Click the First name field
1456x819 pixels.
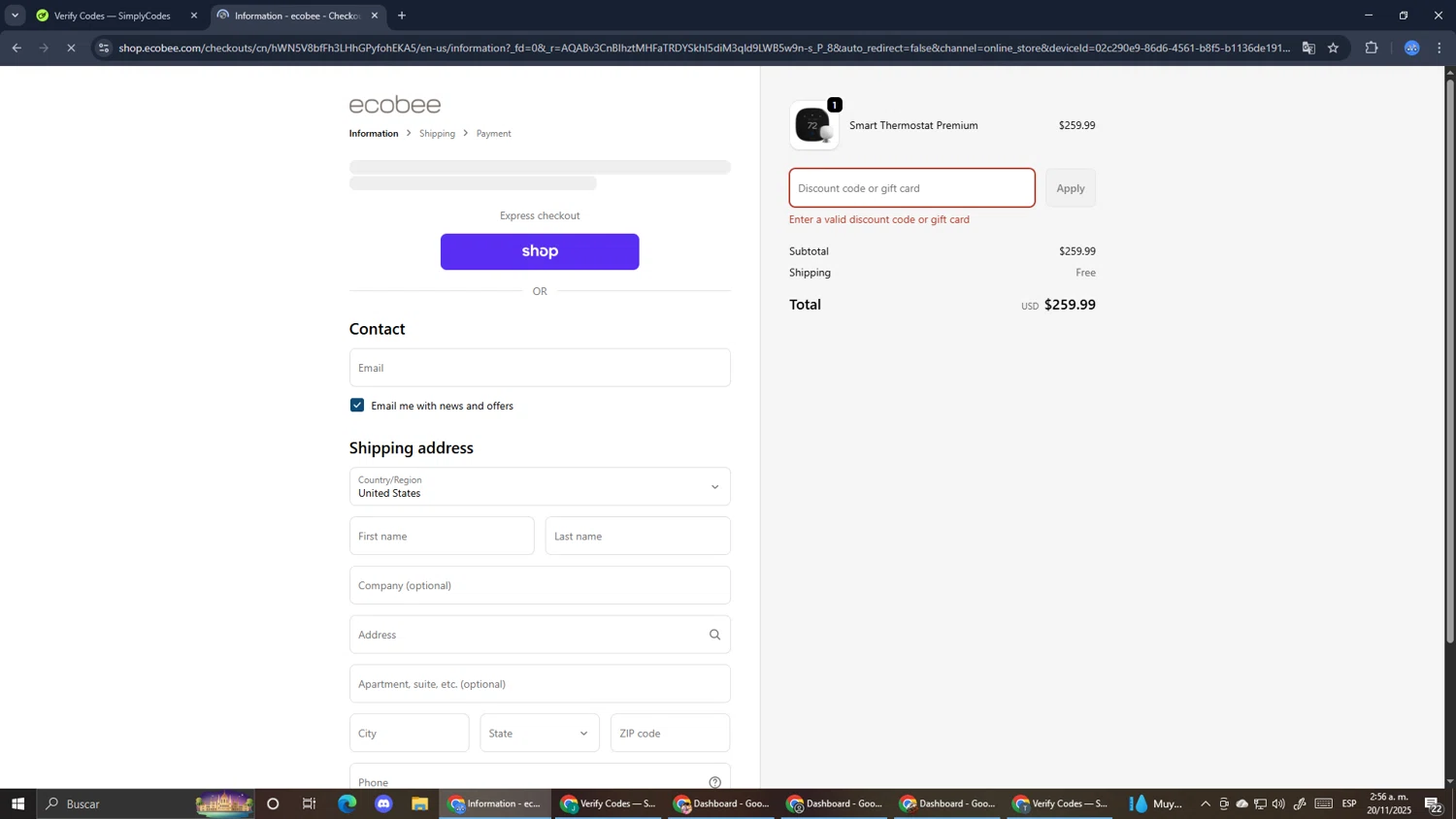[x=442, y=536]
